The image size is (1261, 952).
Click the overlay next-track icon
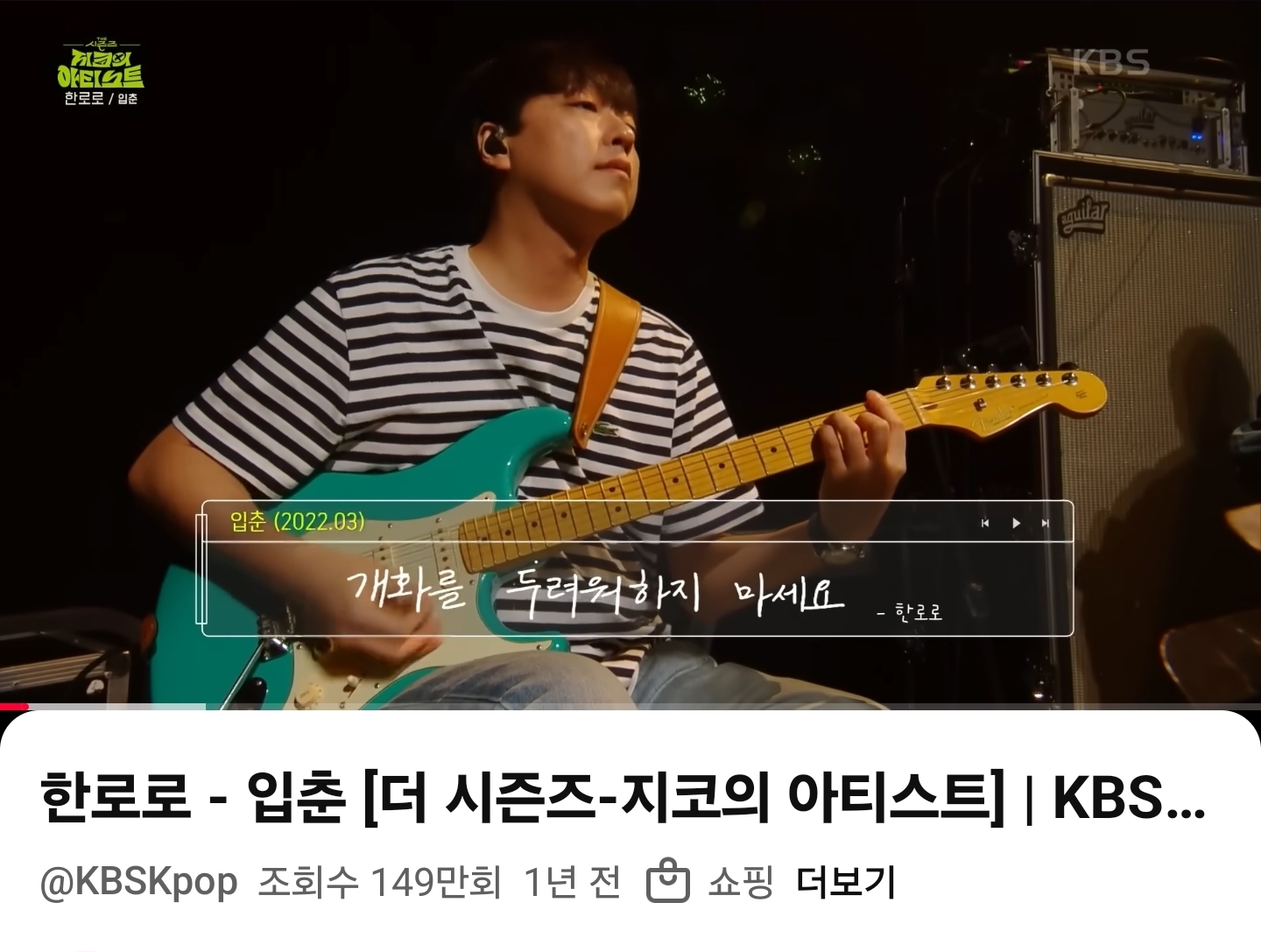point(1046,523)
